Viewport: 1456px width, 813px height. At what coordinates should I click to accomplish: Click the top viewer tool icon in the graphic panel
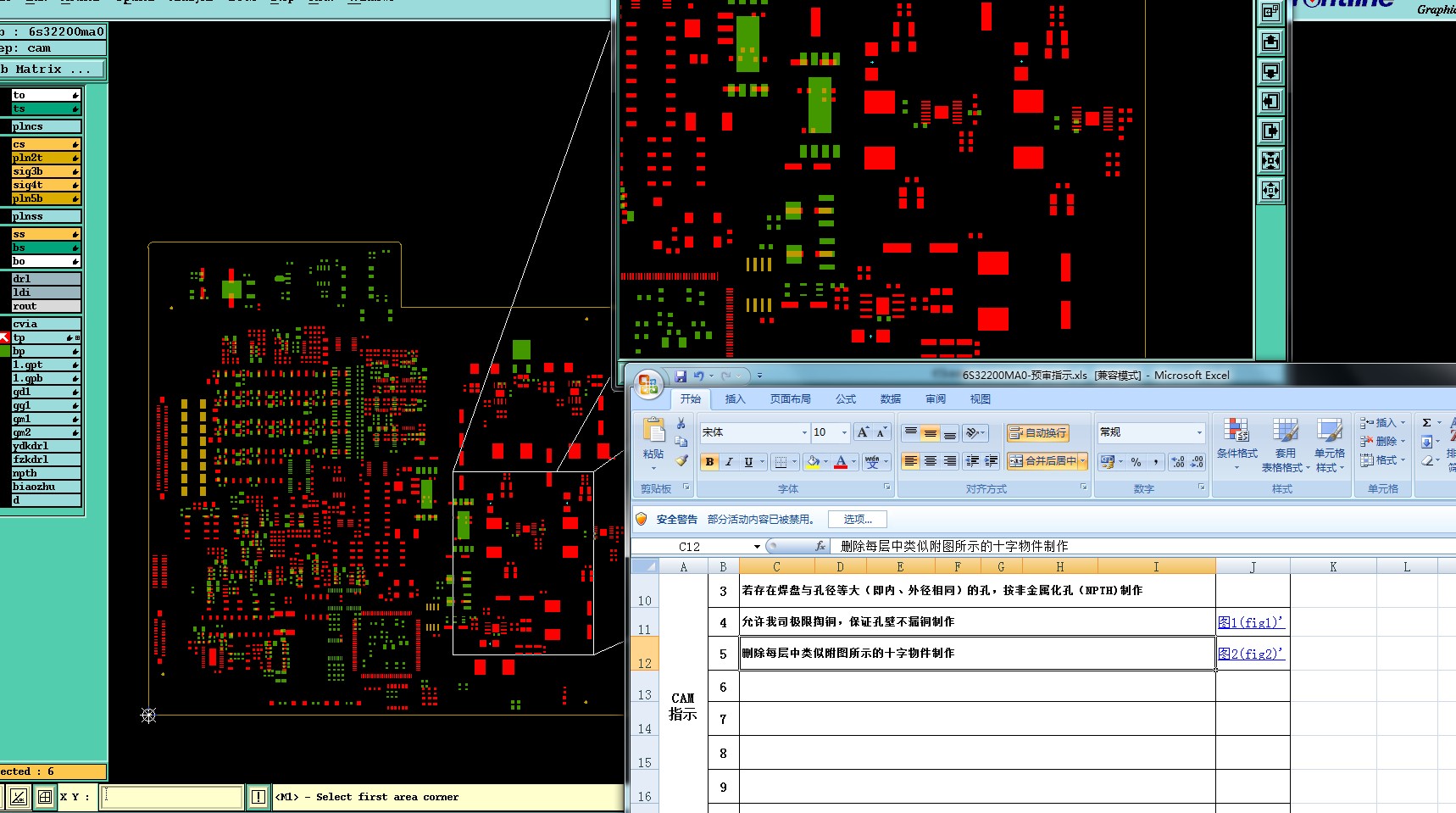tap(1270, 12)
